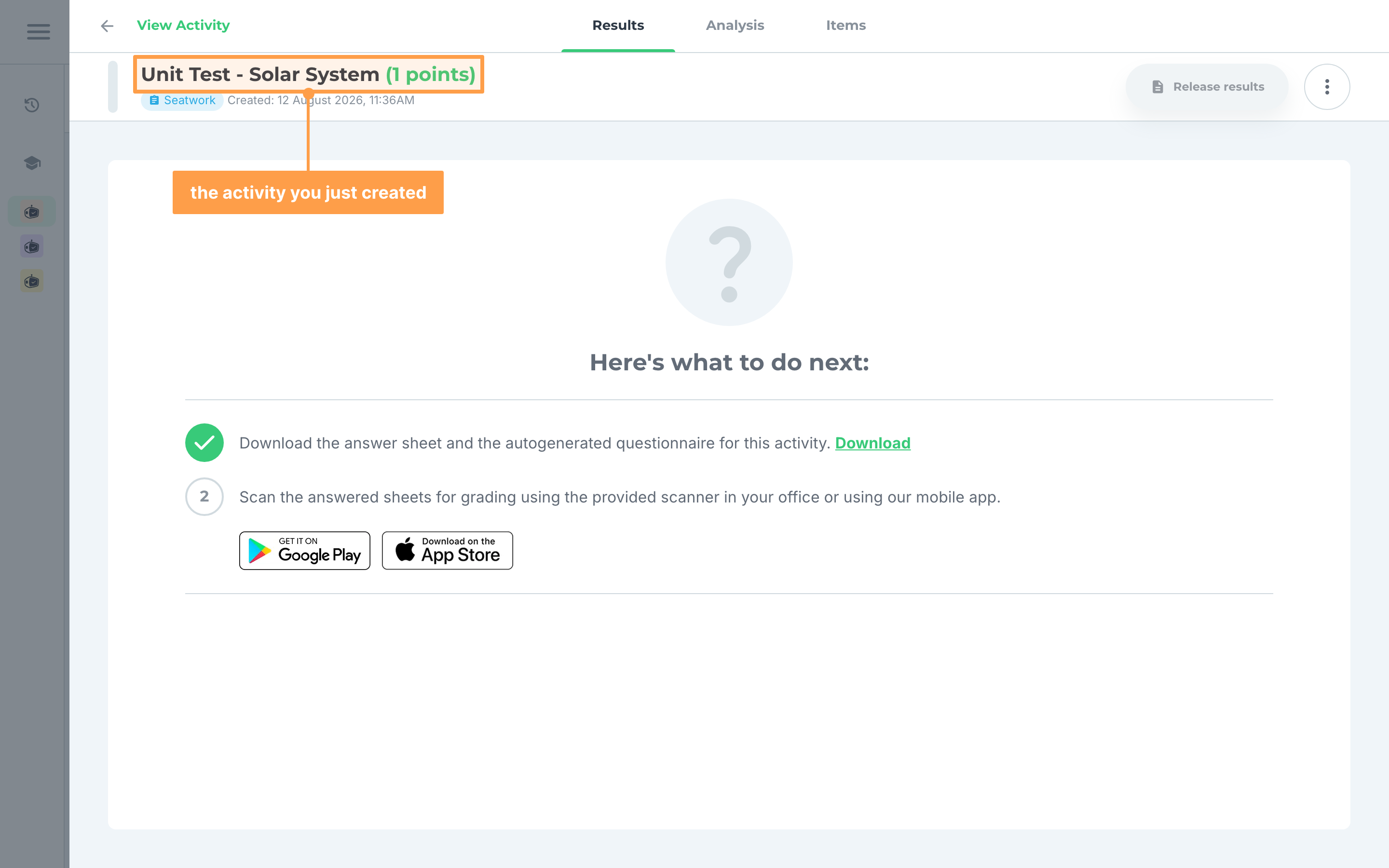
Task: Open the three-dot more options menu
Action: pos(1326,87)
